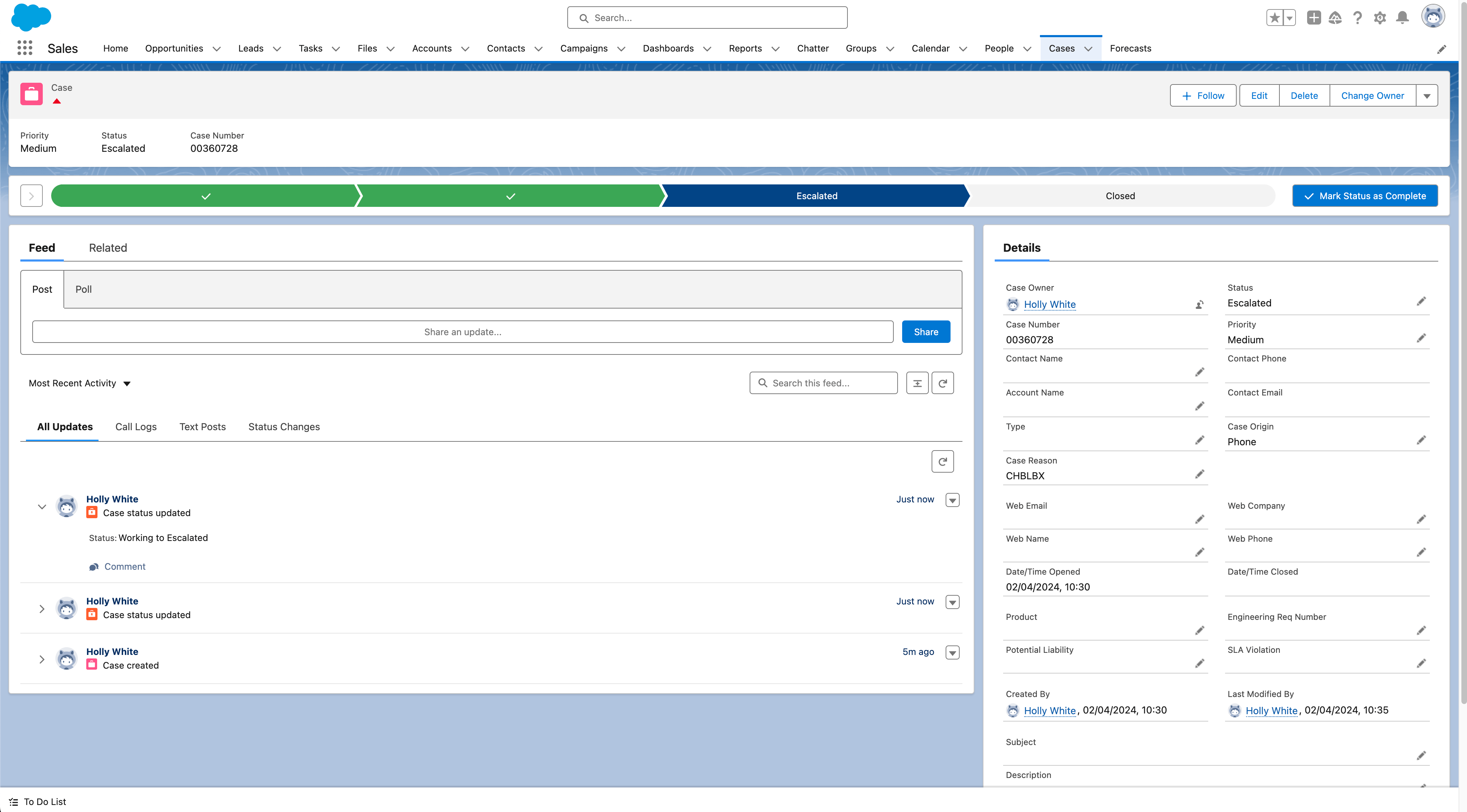
Task: Collapse the top Case status updated post
Action: click(42, 506)
